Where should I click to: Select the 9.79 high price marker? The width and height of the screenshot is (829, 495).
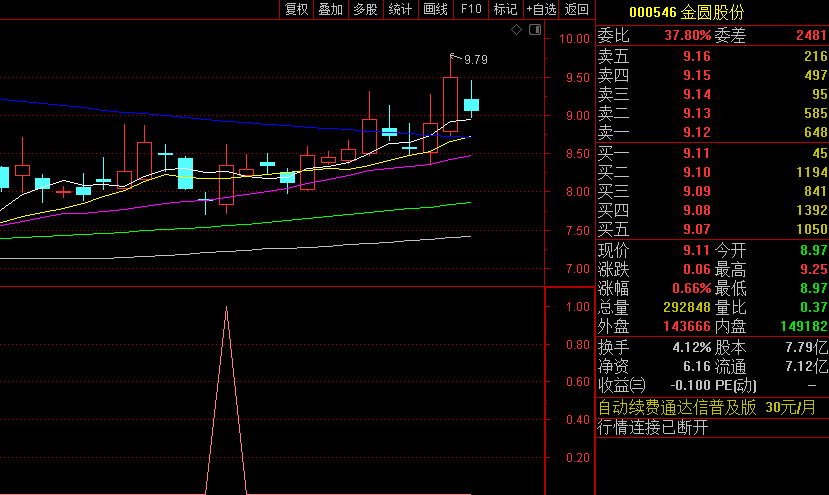coord(476,60)
